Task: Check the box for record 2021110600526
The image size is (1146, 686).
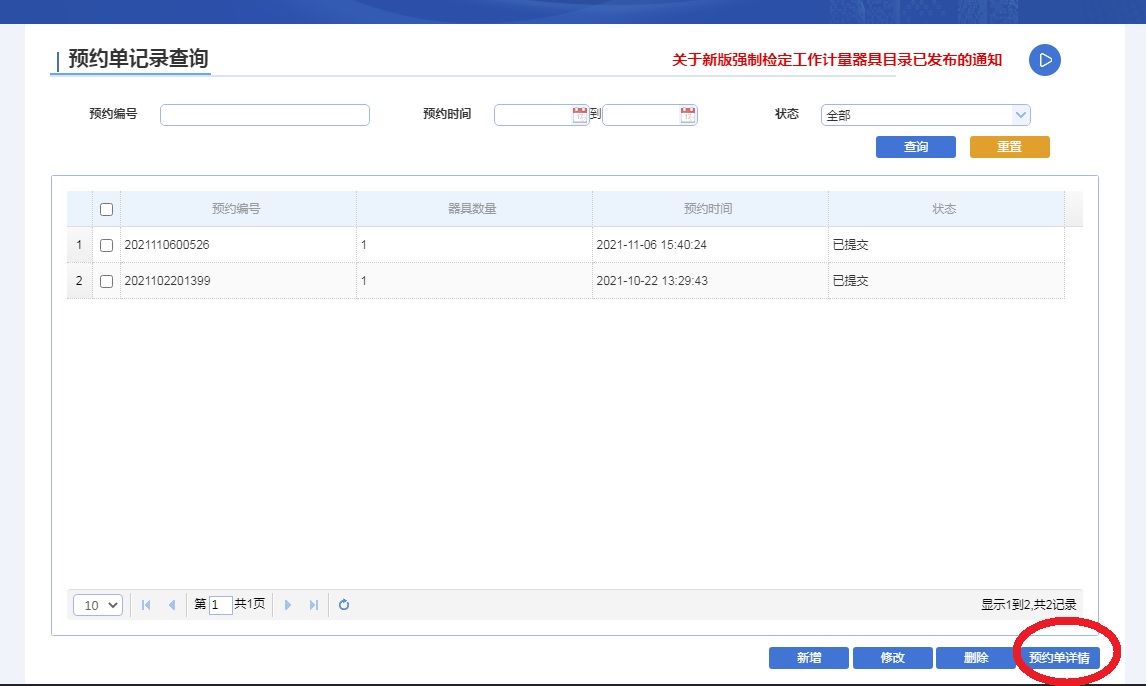Action: pyautogui.click(x=107, y=245)
